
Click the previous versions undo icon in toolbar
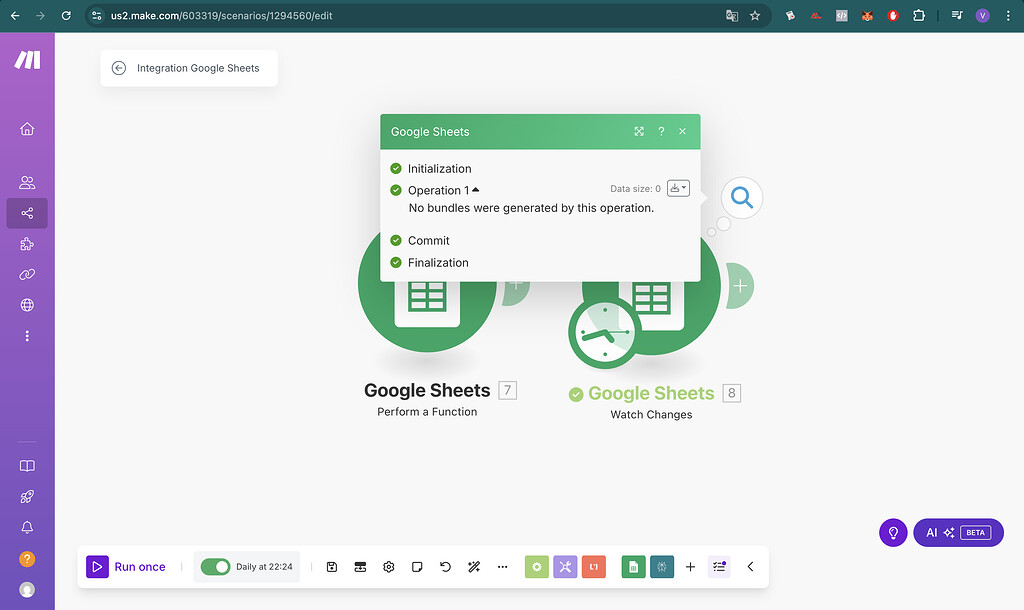pos(445,566)
